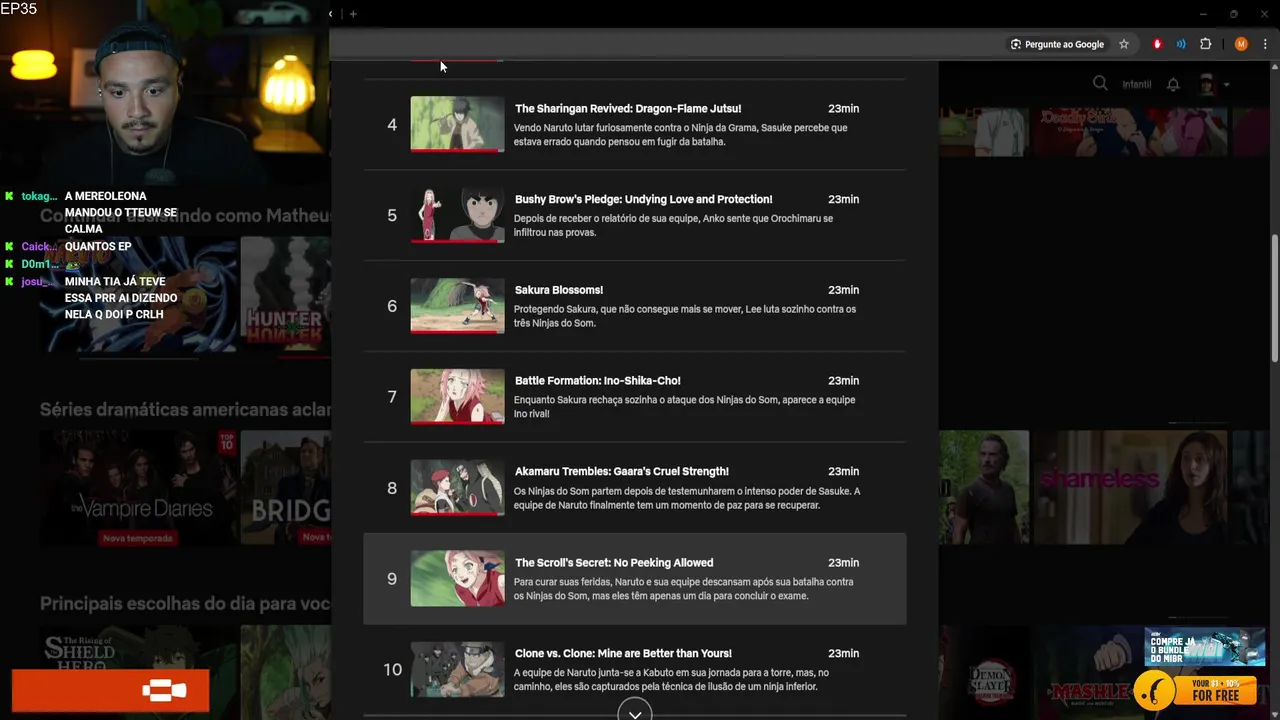
Task: Click episode number 10
Action: [392, 670]
